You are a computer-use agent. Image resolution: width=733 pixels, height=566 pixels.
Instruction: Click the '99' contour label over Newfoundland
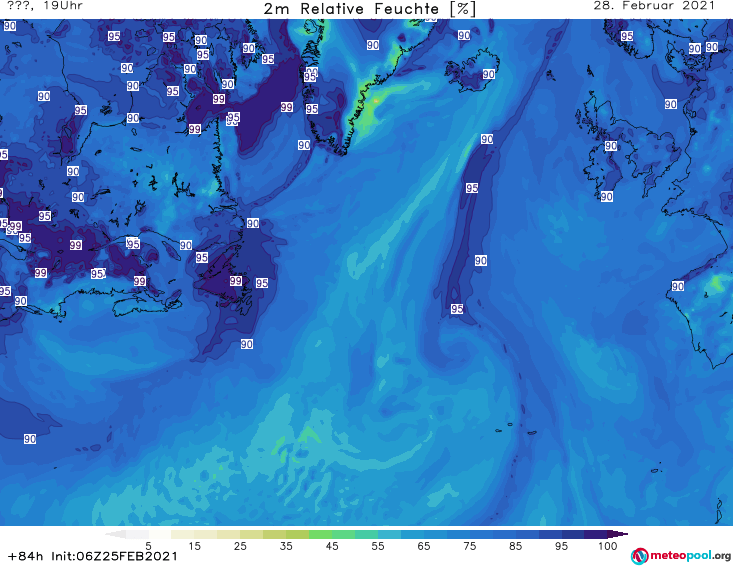pos(236,280)
